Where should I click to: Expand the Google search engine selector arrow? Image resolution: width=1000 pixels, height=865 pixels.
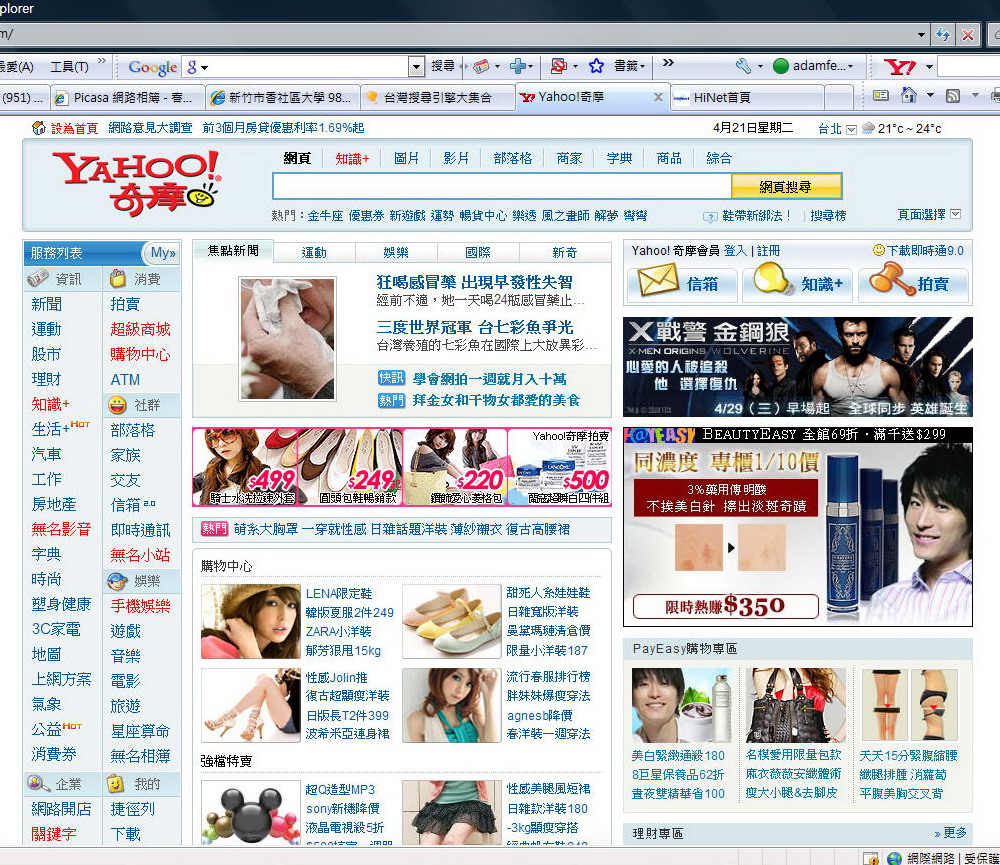[x=204, y=66]
